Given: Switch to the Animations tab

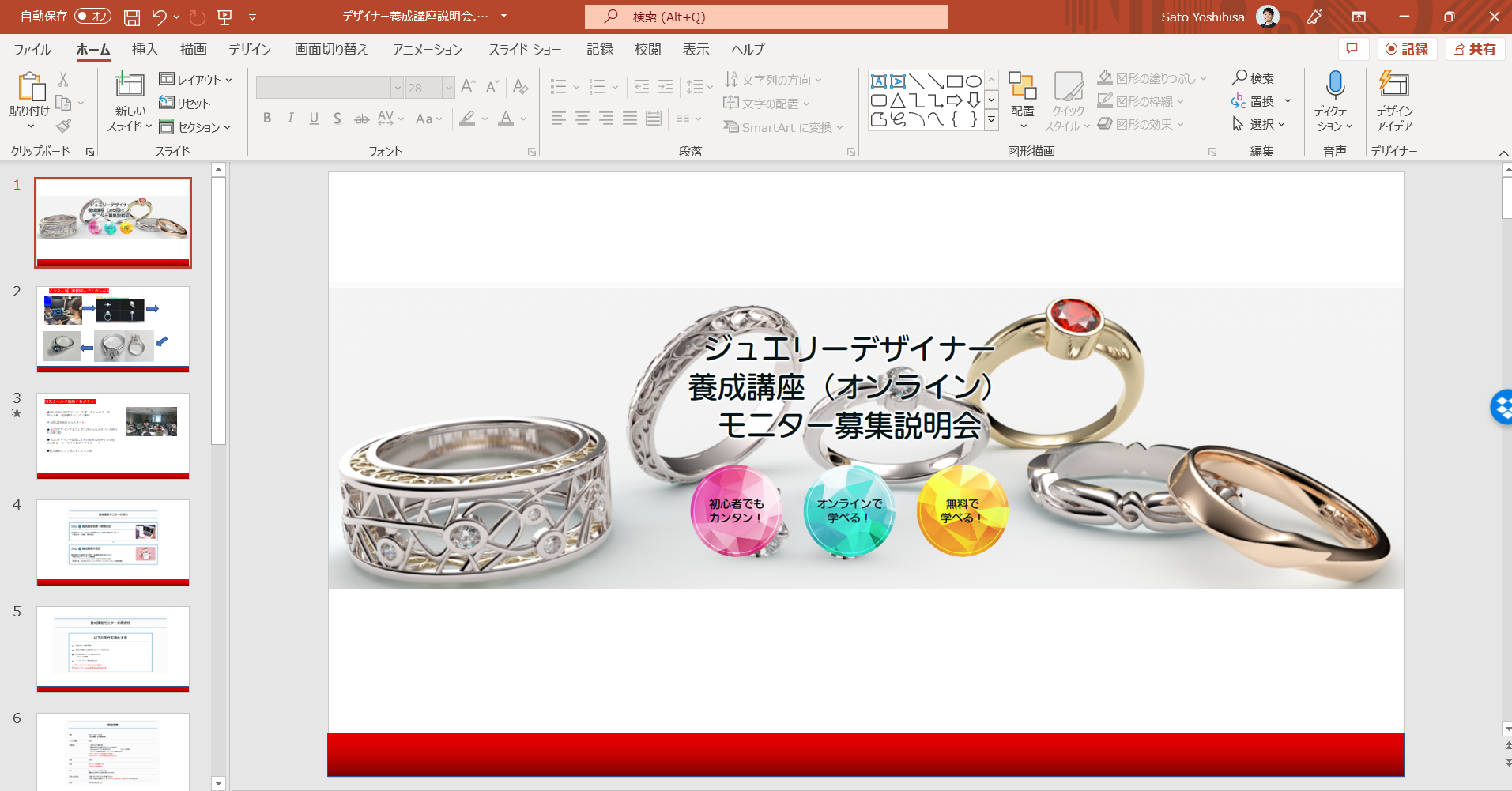Looking at the screenshot, I should tap(428, 50).
